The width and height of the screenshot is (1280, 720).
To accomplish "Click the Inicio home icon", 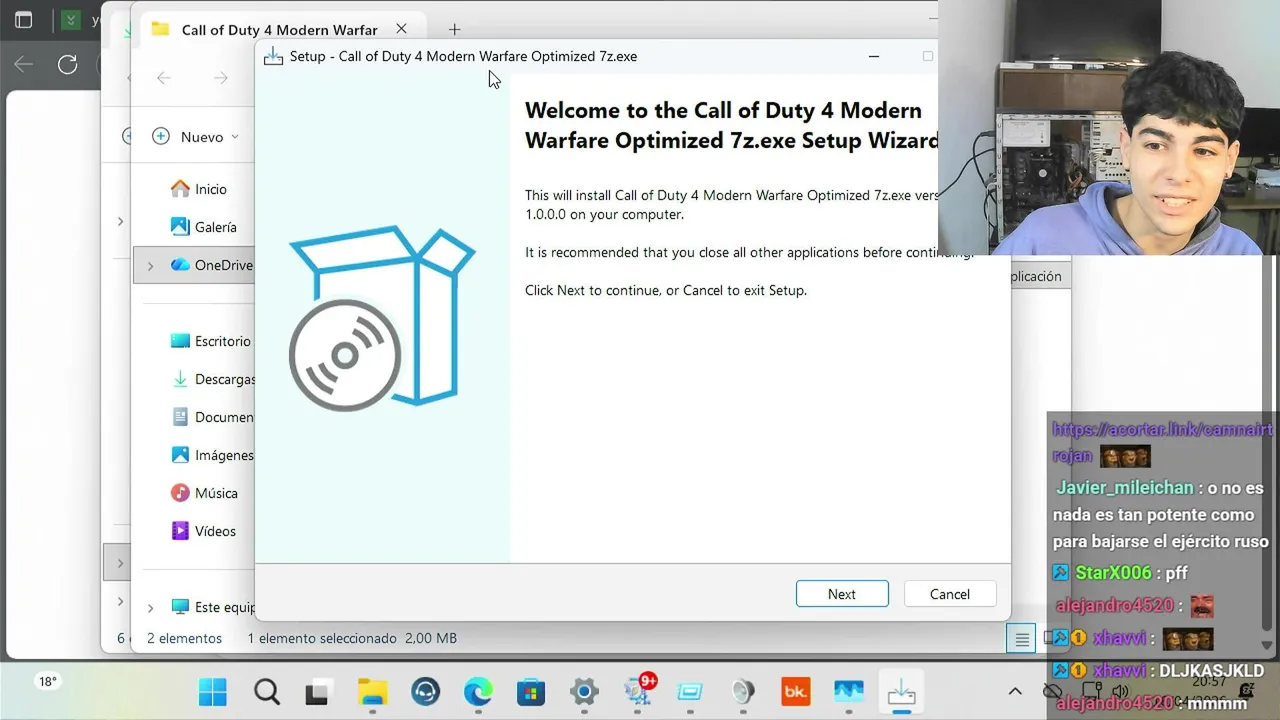I will point(180,188).
